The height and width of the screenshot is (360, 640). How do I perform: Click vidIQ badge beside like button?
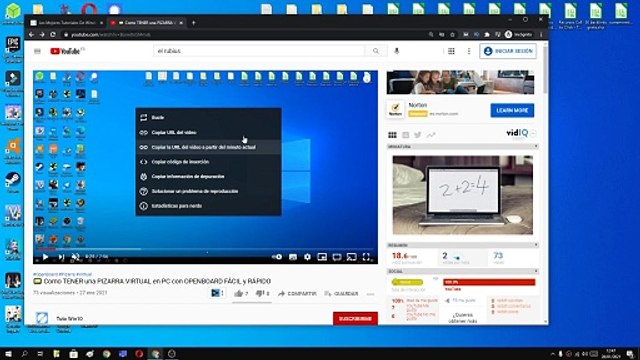tap(217, 293)
